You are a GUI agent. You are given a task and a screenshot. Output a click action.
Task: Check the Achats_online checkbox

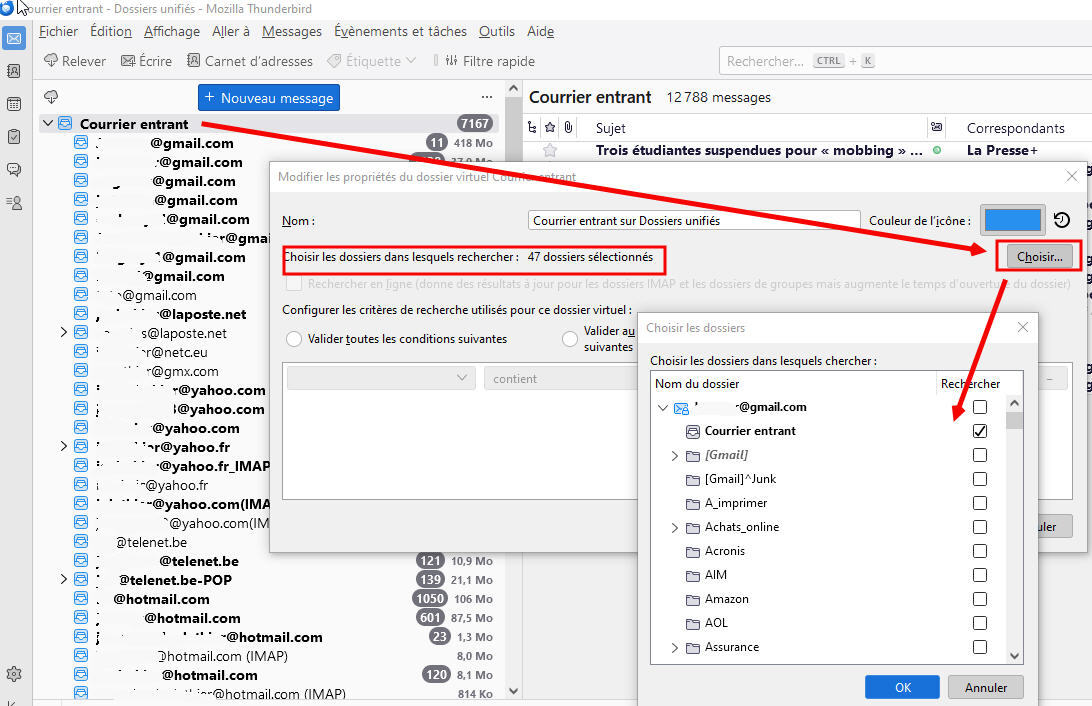pos(979,527)
